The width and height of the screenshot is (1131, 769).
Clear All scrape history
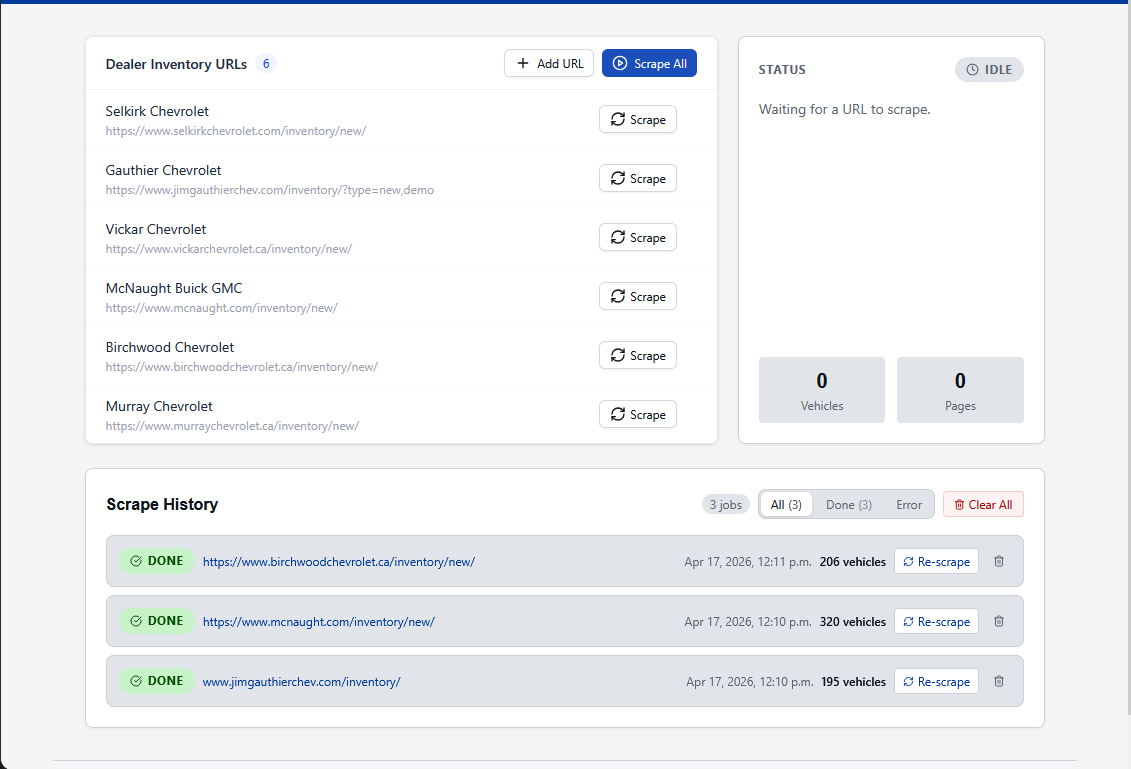(x=982, y=505)
